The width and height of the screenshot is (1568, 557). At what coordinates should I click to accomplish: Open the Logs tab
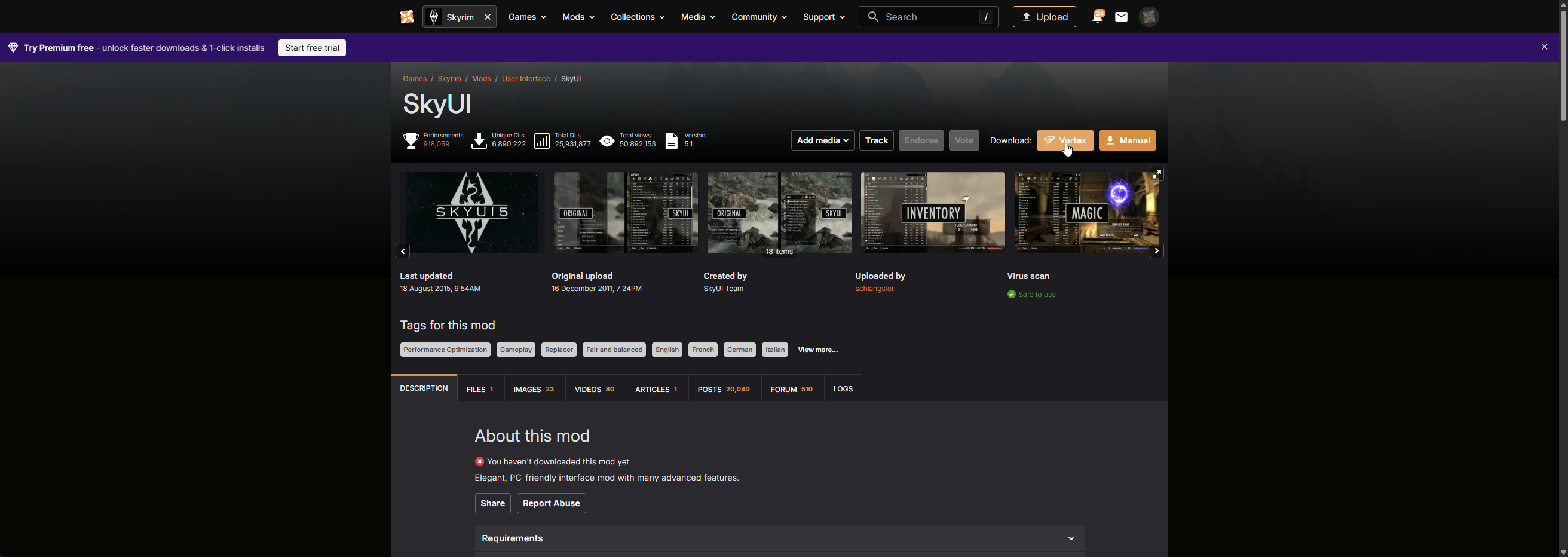pos(843,389)
